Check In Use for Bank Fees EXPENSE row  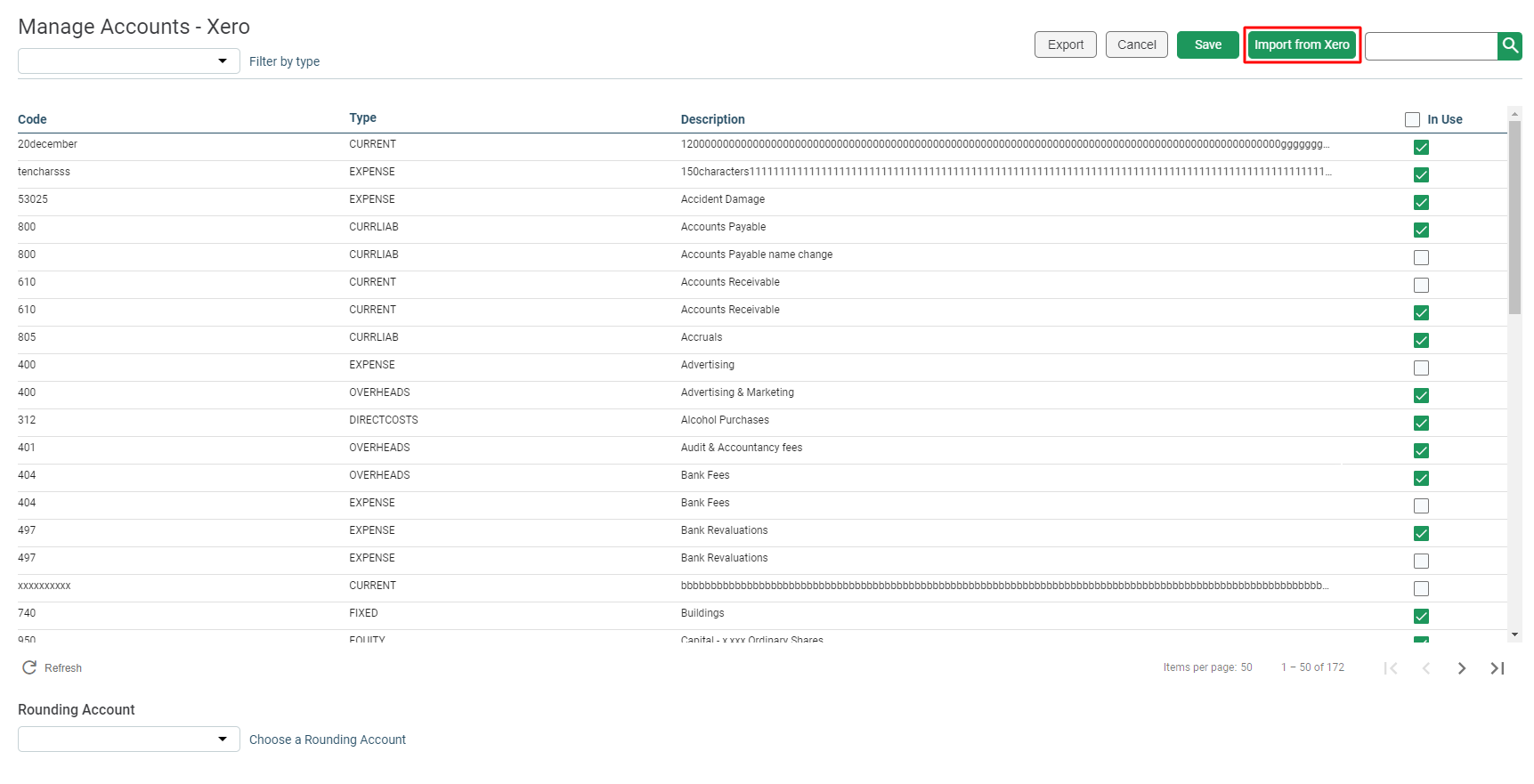[1421, 506]
